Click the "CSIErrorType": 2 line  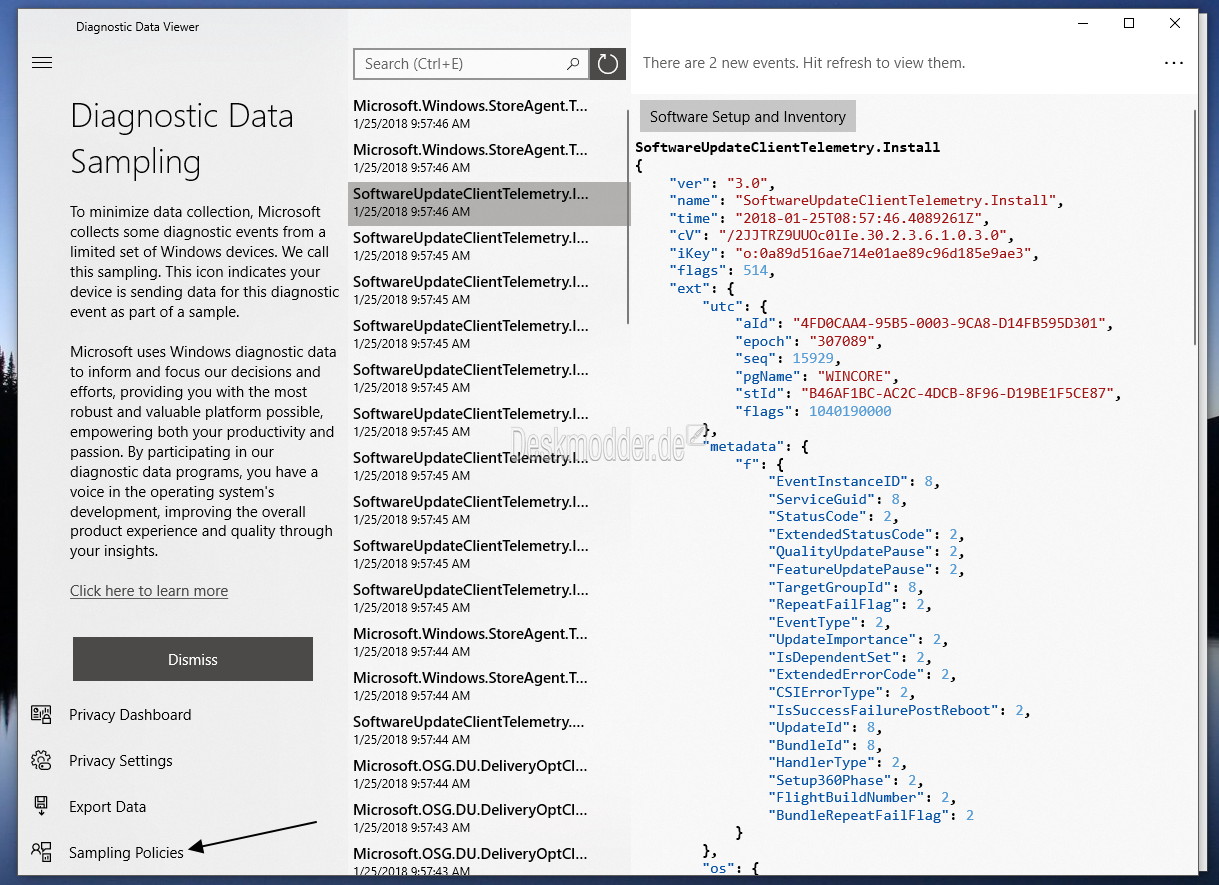842,692
